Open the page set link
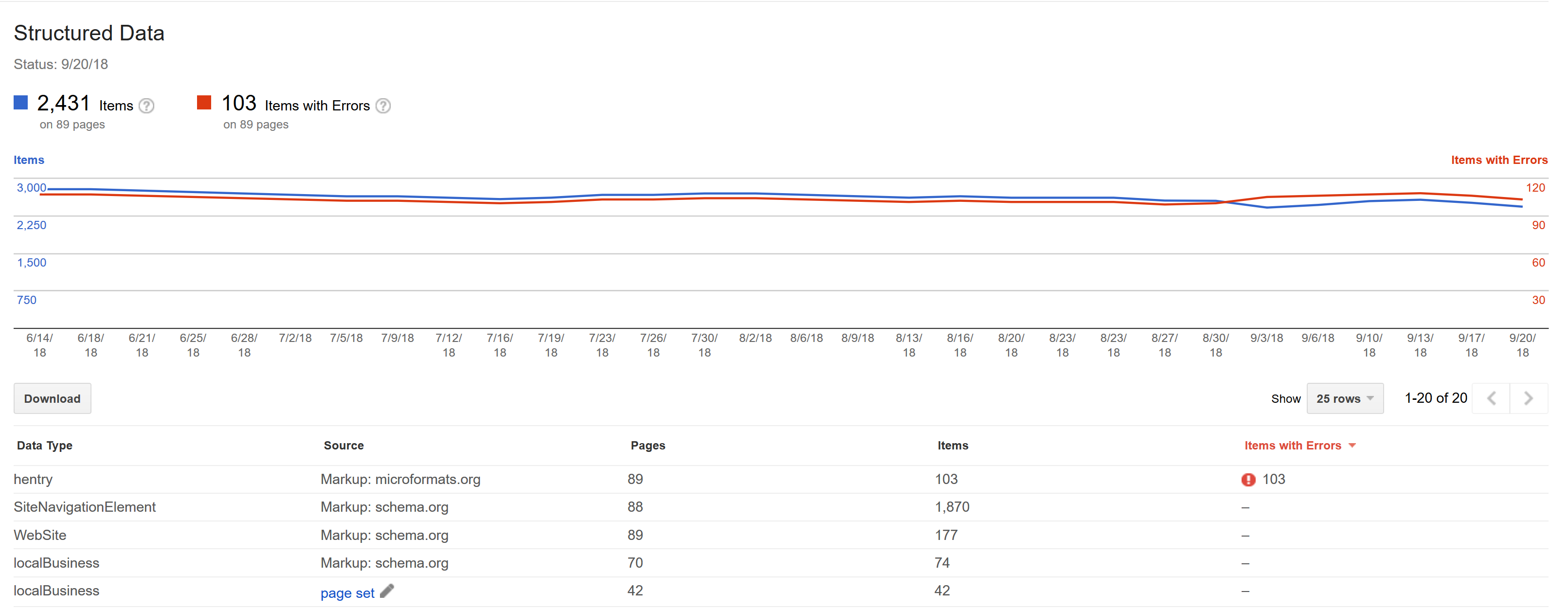Screen dimensions: 1568x610 pyautogui.click(x=347, y=593)
